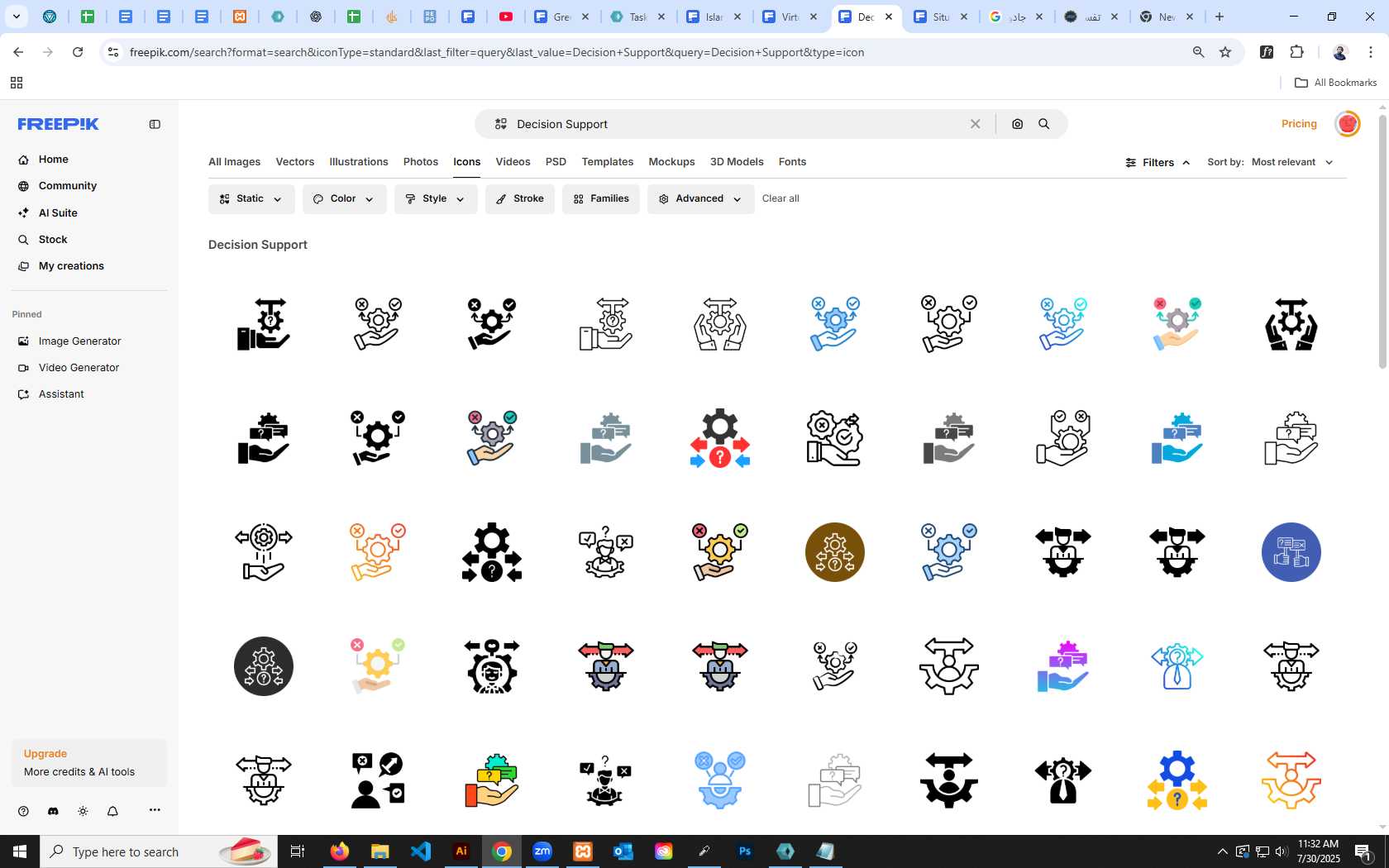Switch to Vectors tab

tap(294, 162)
